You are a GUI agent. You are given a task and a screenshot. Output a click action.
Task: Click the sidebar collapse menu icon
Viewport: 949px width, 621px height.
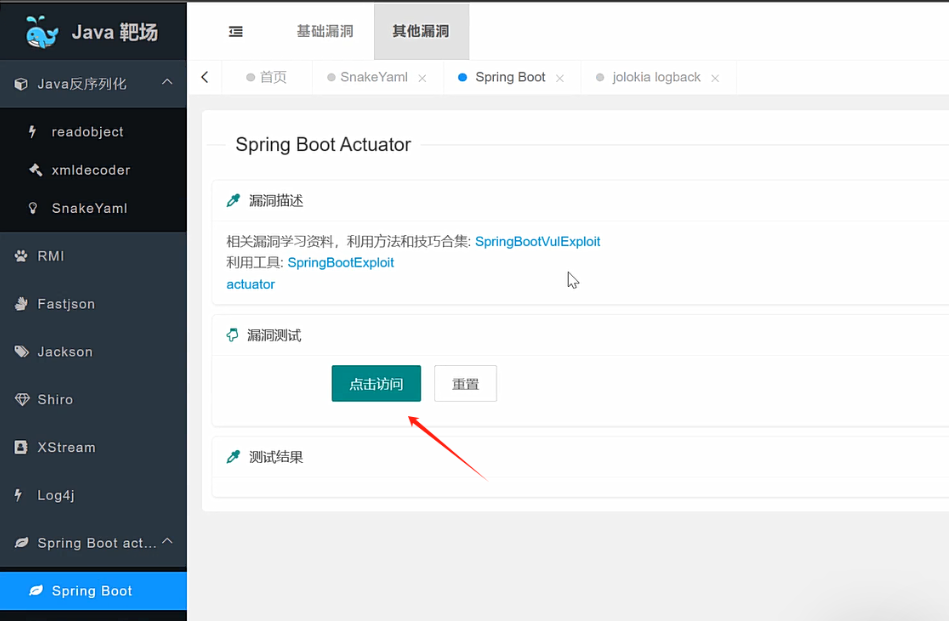[x=236, y=32]
